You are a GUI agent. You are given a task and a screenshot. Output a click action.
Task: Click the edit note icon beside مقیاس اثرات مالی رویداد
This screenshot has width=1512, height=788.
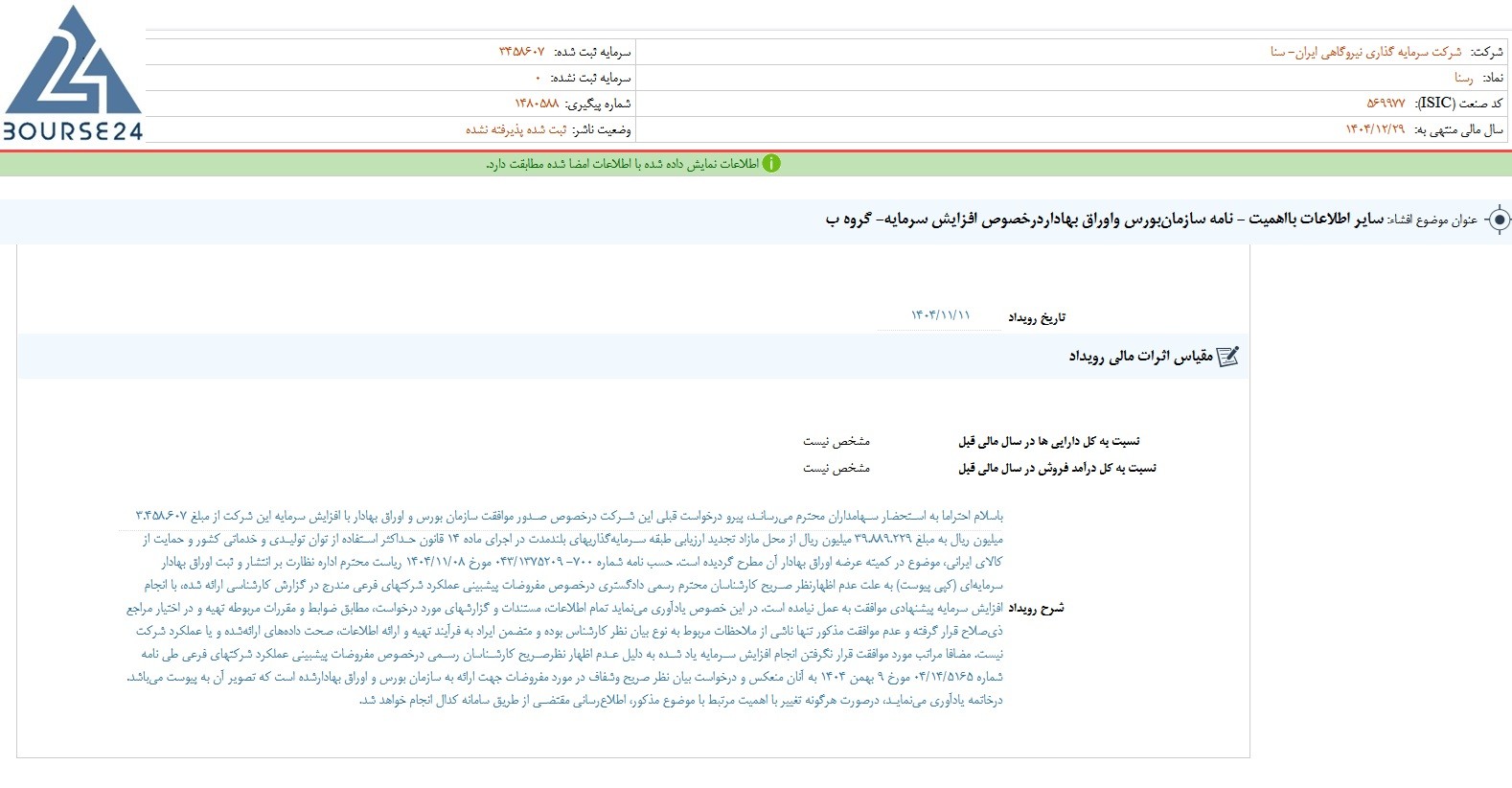tap(1228, 357)
